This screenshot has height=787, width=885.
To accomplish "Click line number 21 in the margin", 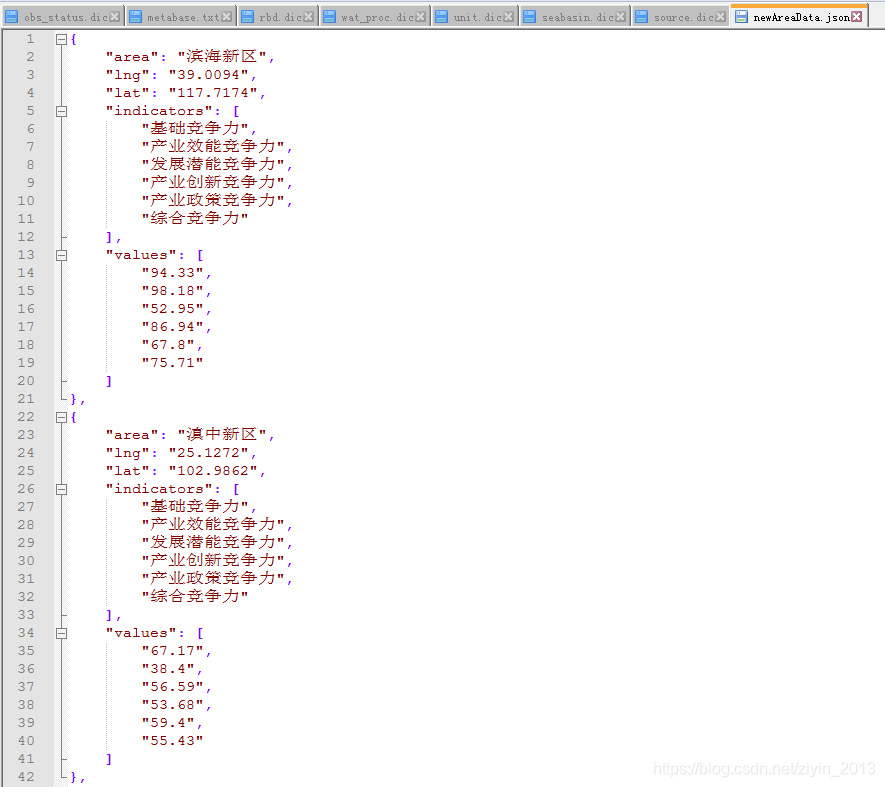I will coord(26,399).
